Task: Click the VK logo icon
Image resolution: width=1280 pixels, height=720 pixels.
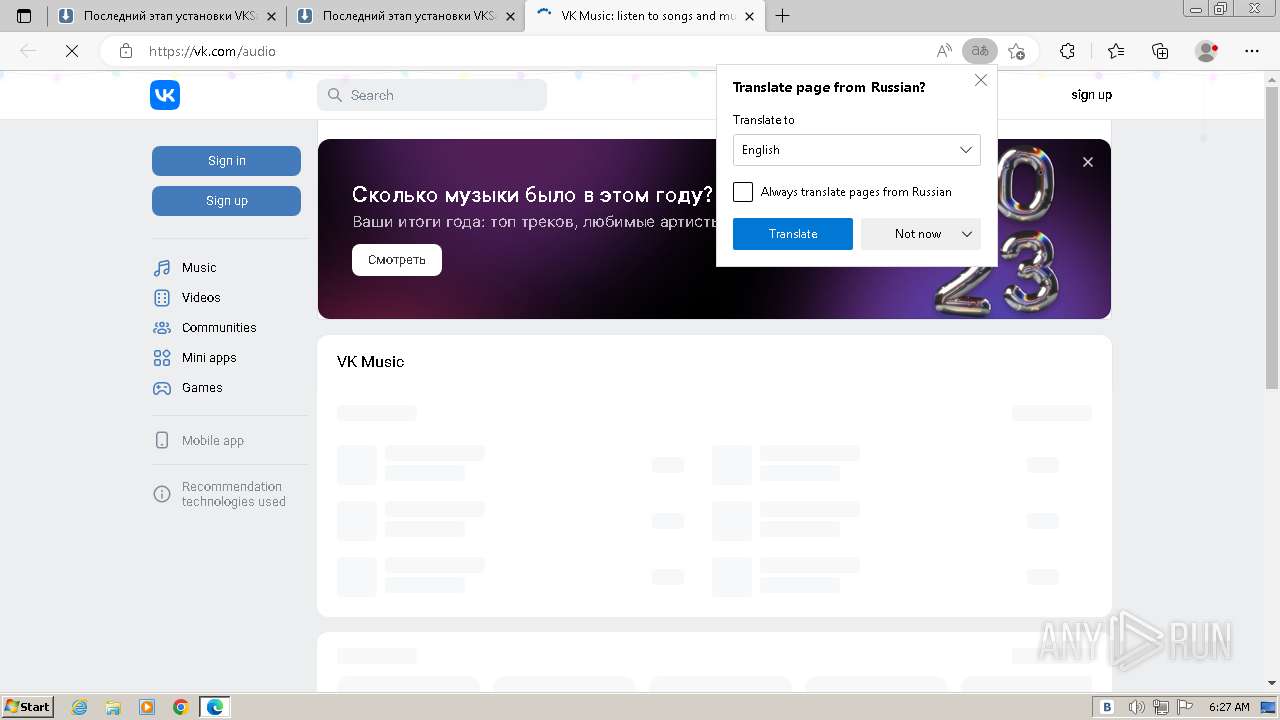Action: click(165, 95)
